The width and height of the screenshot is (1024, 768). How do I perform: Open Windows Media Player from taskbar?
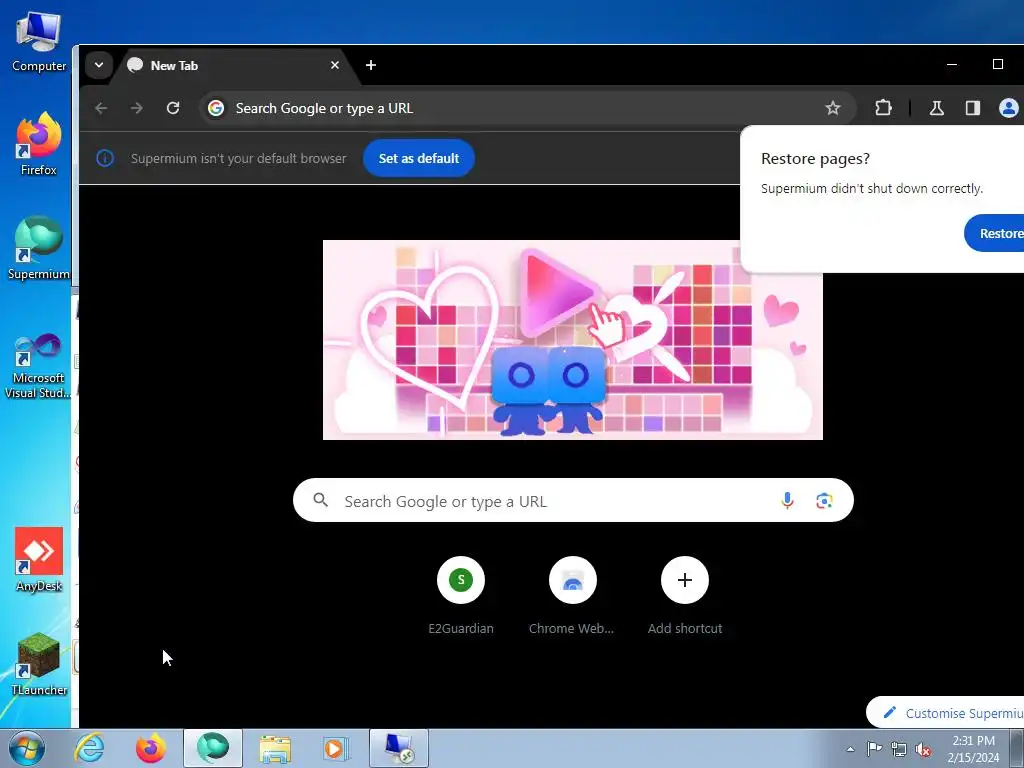336,748
